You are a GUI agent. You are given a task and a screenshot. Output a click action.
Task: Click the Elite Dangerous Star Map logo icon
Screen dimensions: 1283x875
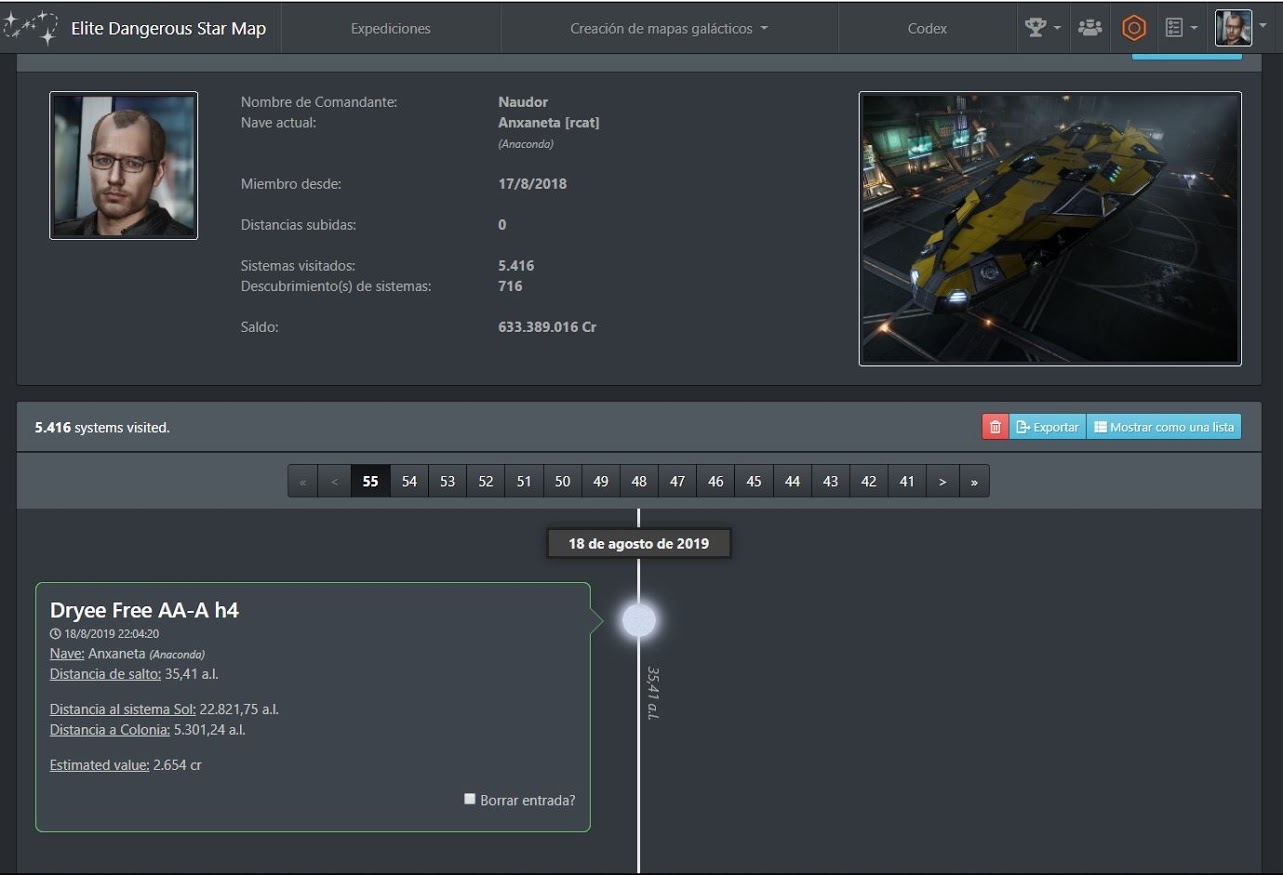point(32,28)
